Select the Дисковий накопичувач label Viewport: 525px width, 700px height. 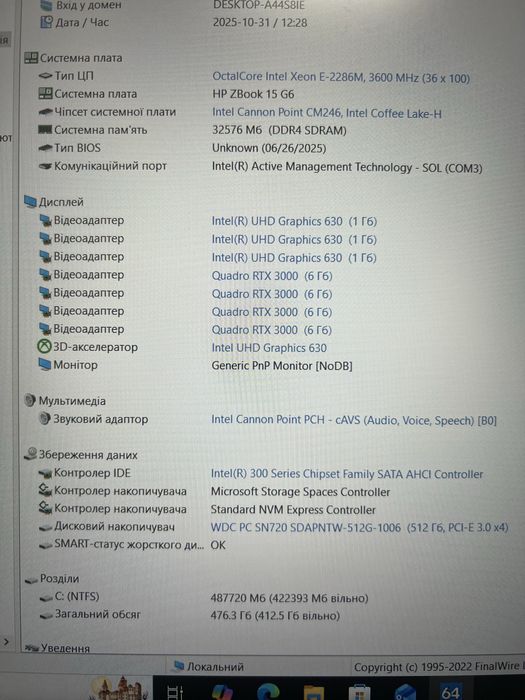(x=114, y=527)
